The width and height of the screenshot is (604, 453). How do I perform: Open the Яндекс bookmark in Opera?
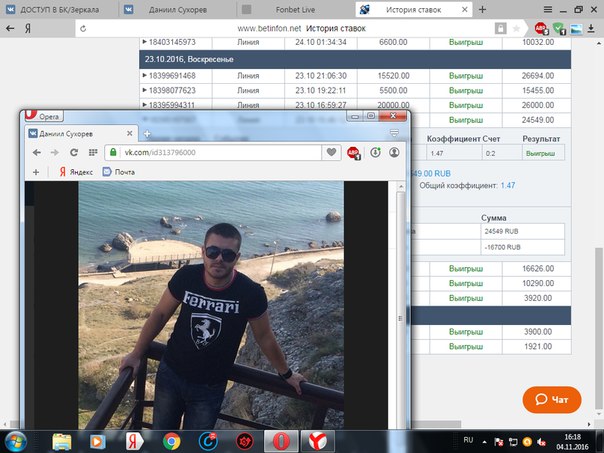(76, 172)
